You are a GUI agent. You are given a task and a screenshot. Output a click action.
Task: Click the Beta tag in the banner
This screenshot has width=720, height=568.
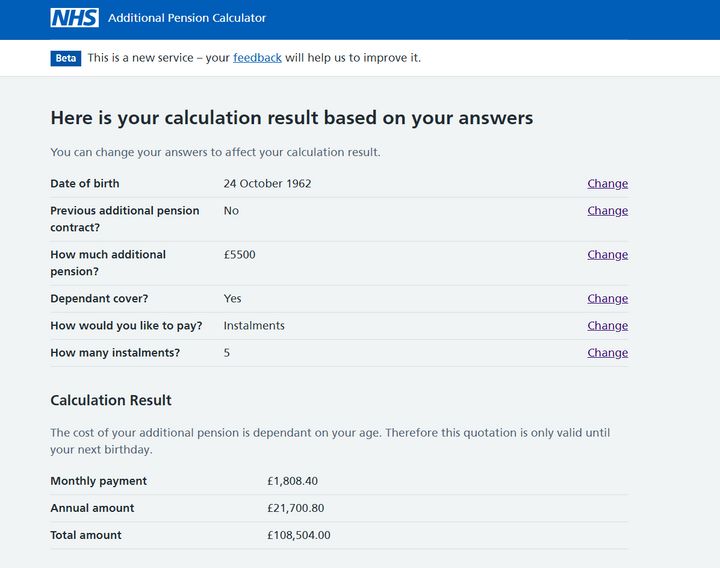(x=65, y=58)
